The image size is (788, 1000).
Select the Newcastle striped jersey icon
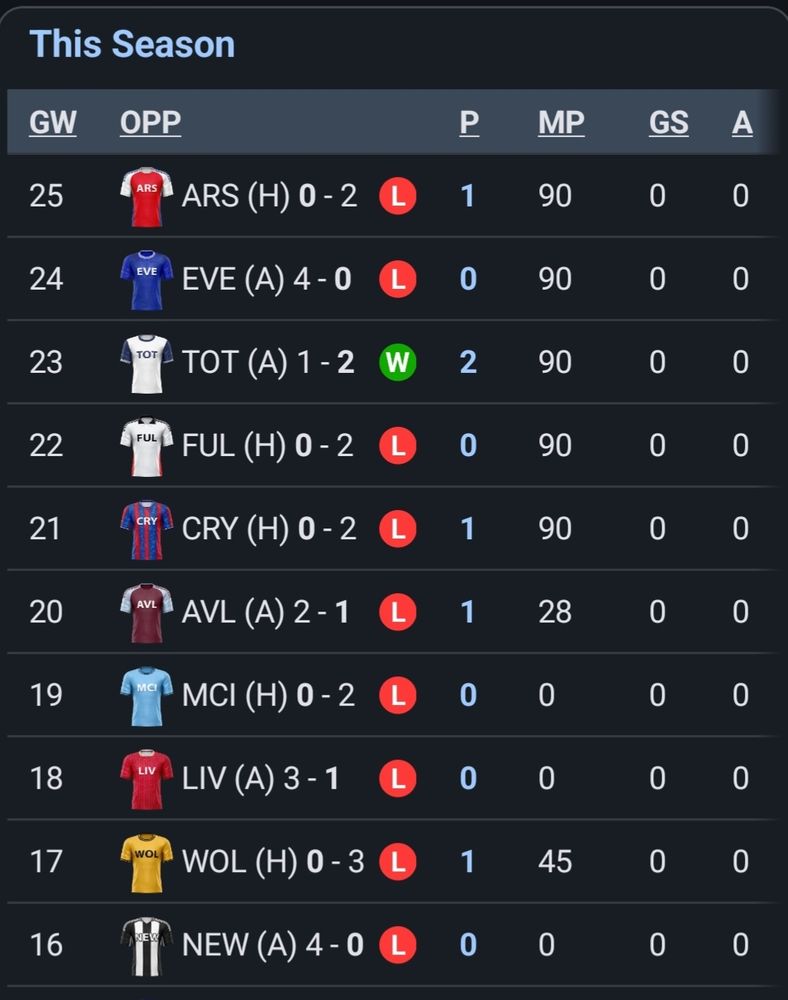pyautogui.click(x=147, y=945)
